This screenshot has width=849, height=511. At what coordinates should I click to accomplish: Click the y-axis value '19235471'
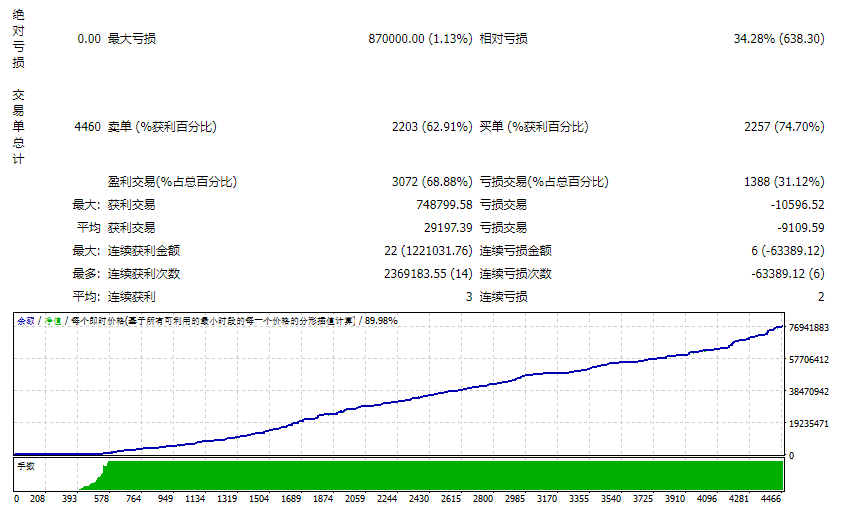(809, 423)
